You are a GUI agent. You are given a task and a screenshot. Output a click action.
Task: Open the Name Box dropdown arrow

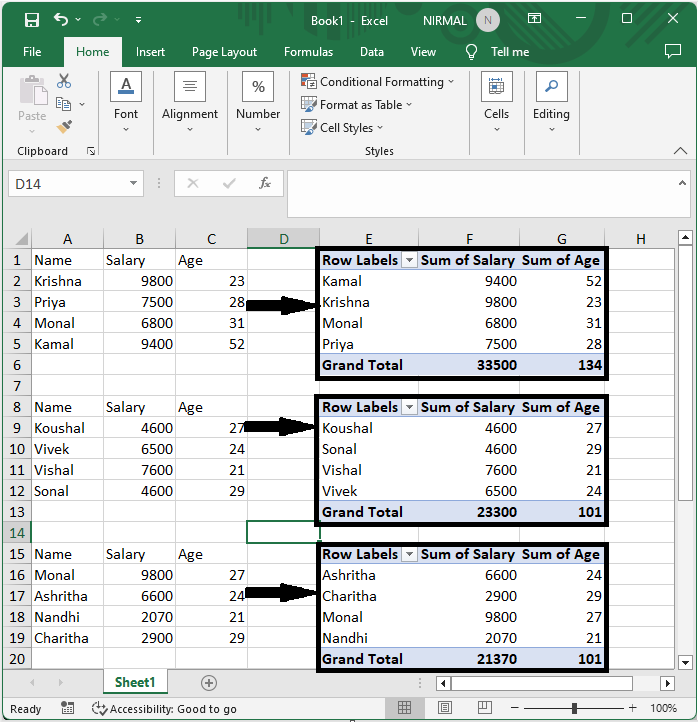[133, 183]
